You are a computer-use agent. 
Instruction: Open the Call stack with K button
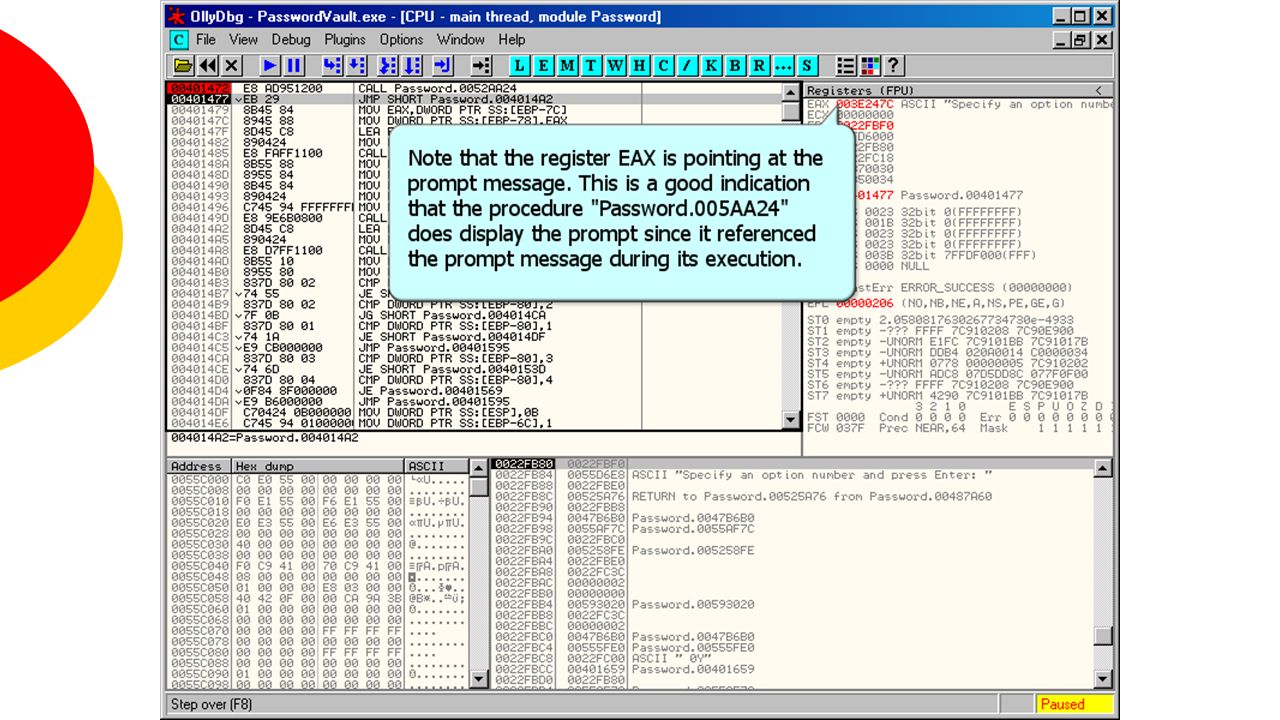pyautogui.click(x=711, y=66)
